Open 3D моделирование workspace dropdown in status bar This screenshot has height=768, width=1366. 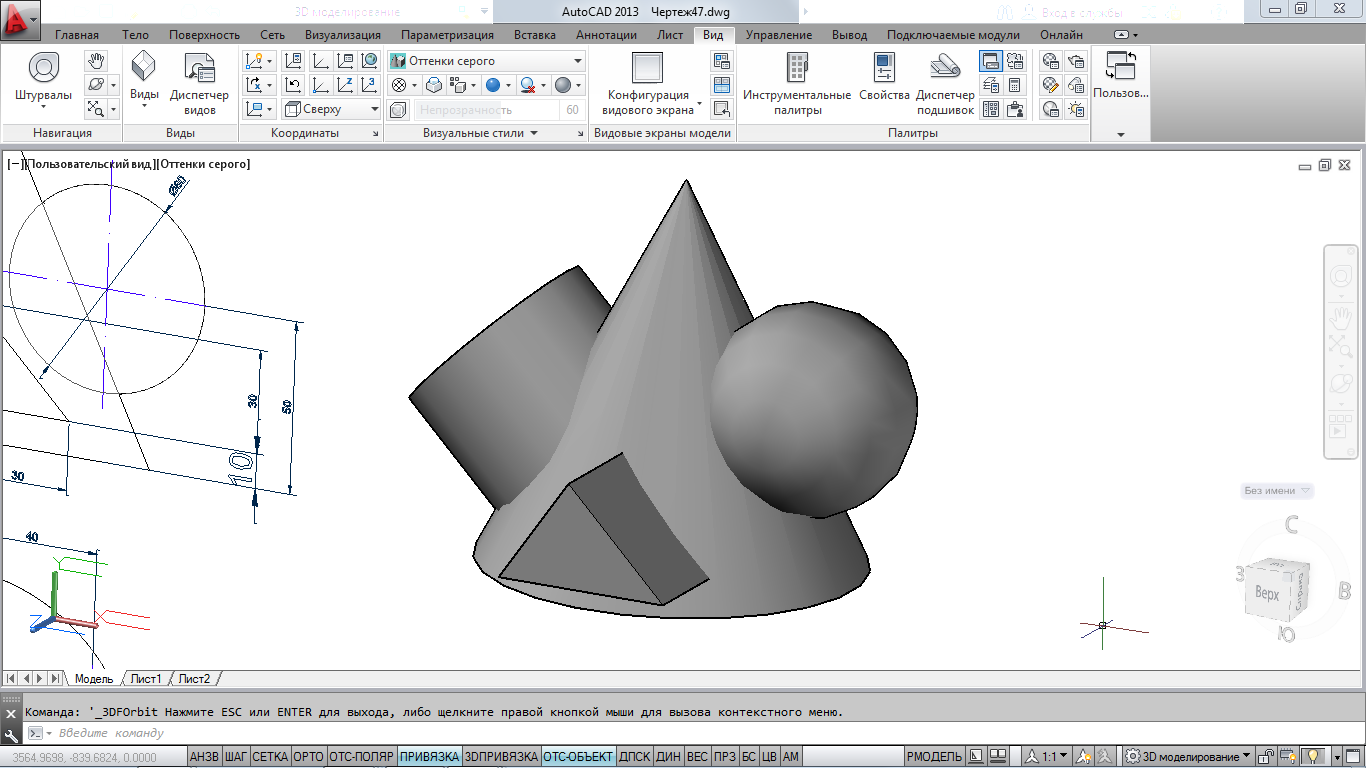(1189, 757)
